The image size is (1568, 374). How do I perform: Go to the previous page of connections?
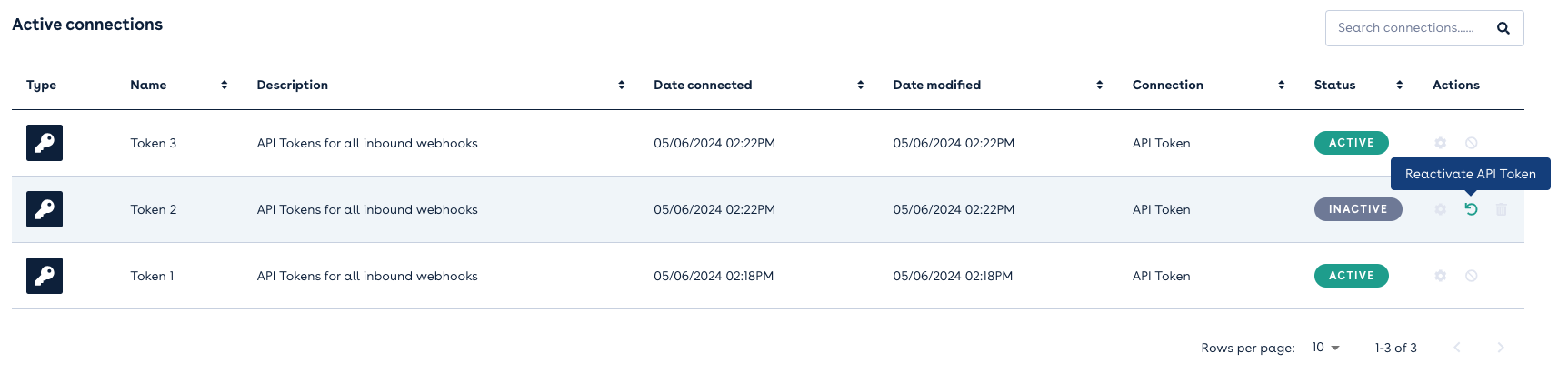pos(1457,348)
